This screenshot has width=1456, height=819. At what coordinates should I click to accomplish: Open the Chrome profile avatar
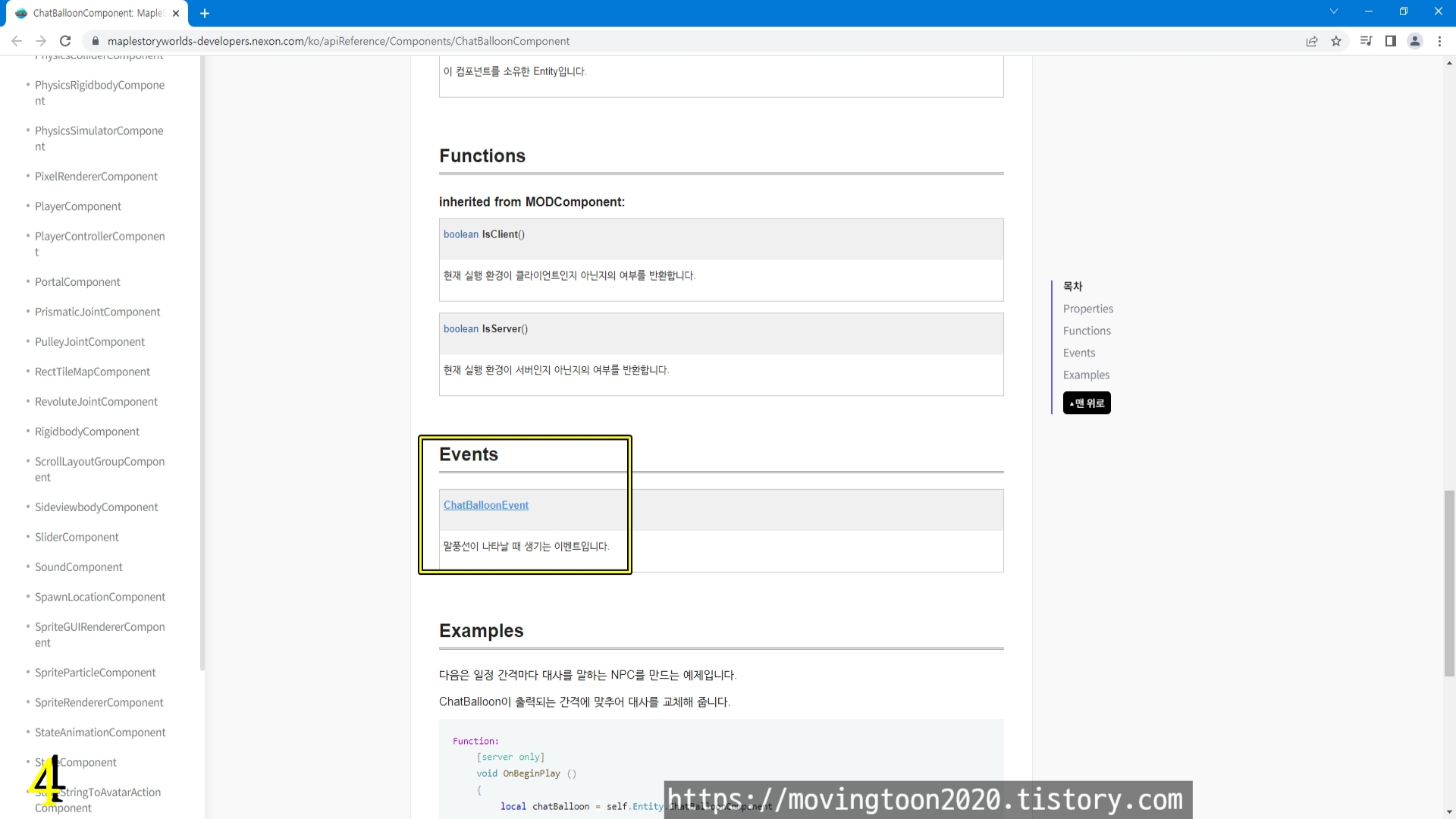pyautogui.click(x=1415, y=41)
